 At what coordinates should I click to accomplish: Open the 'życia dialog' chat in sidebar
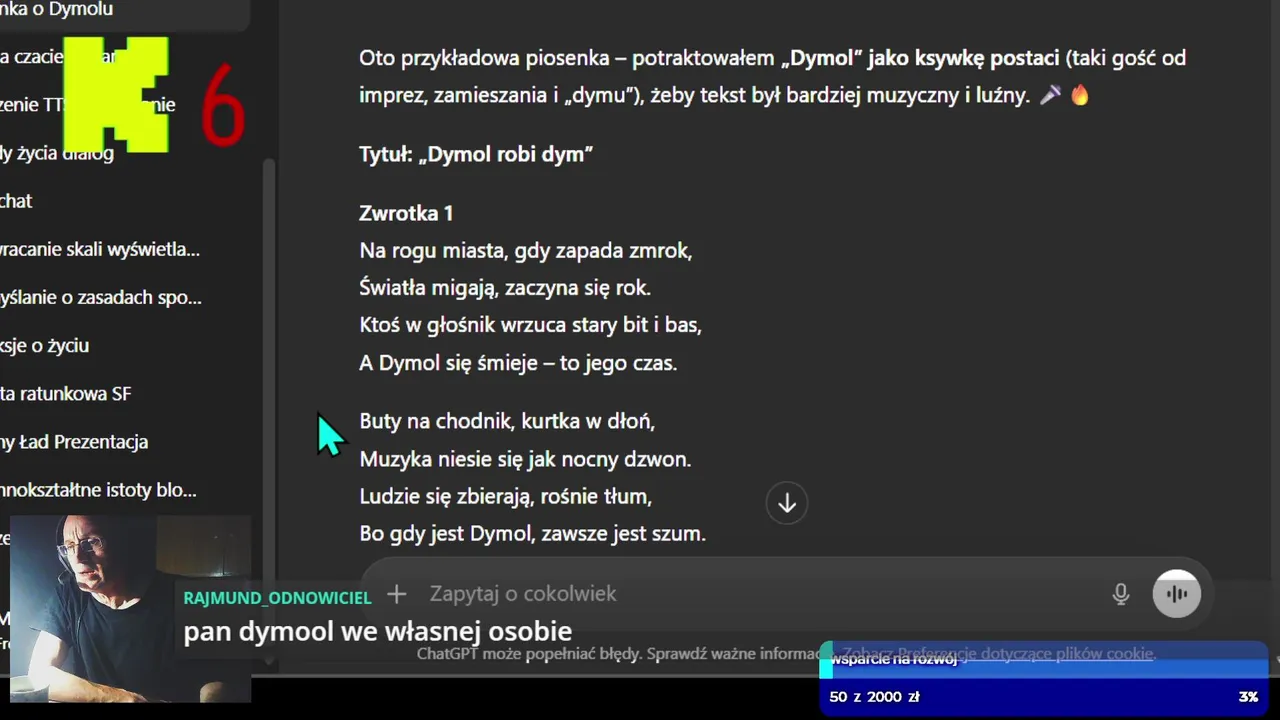tap(57, 153)
